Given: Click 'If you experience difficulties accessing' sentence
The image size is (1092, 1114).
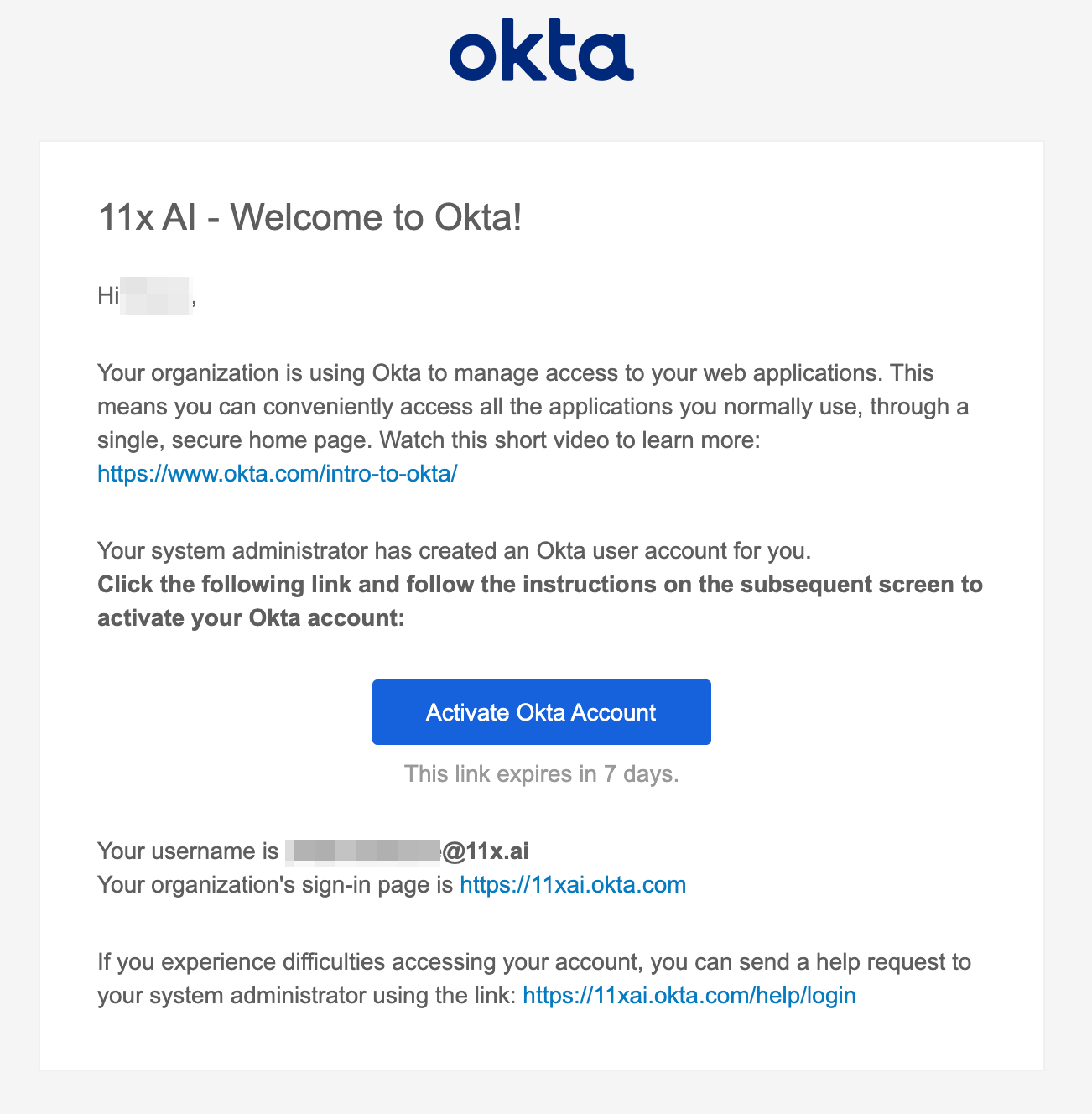Looking at the screenshot, I should 369,962.
